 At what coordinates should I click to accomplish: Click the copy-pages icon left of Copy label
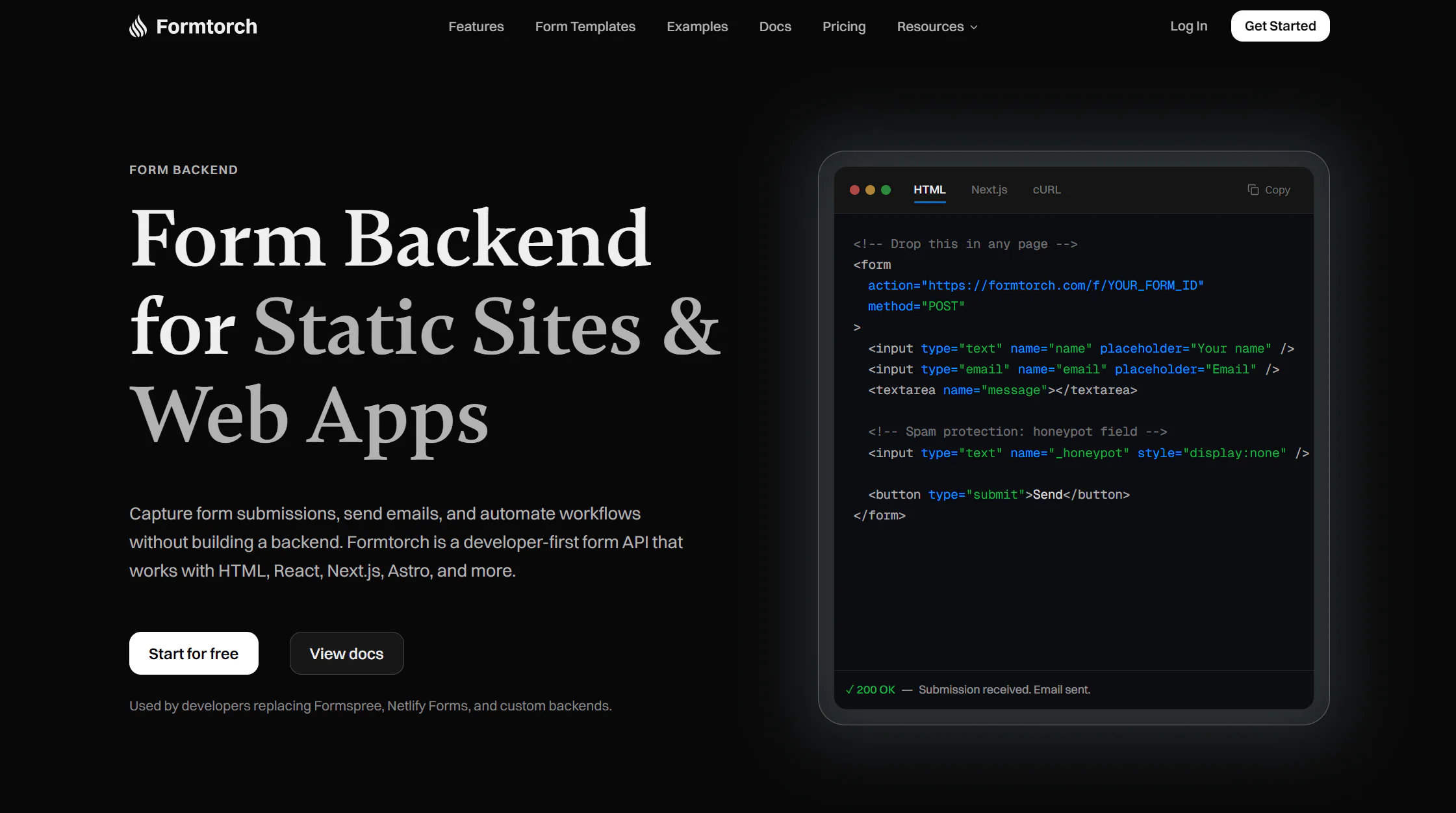1253,189
